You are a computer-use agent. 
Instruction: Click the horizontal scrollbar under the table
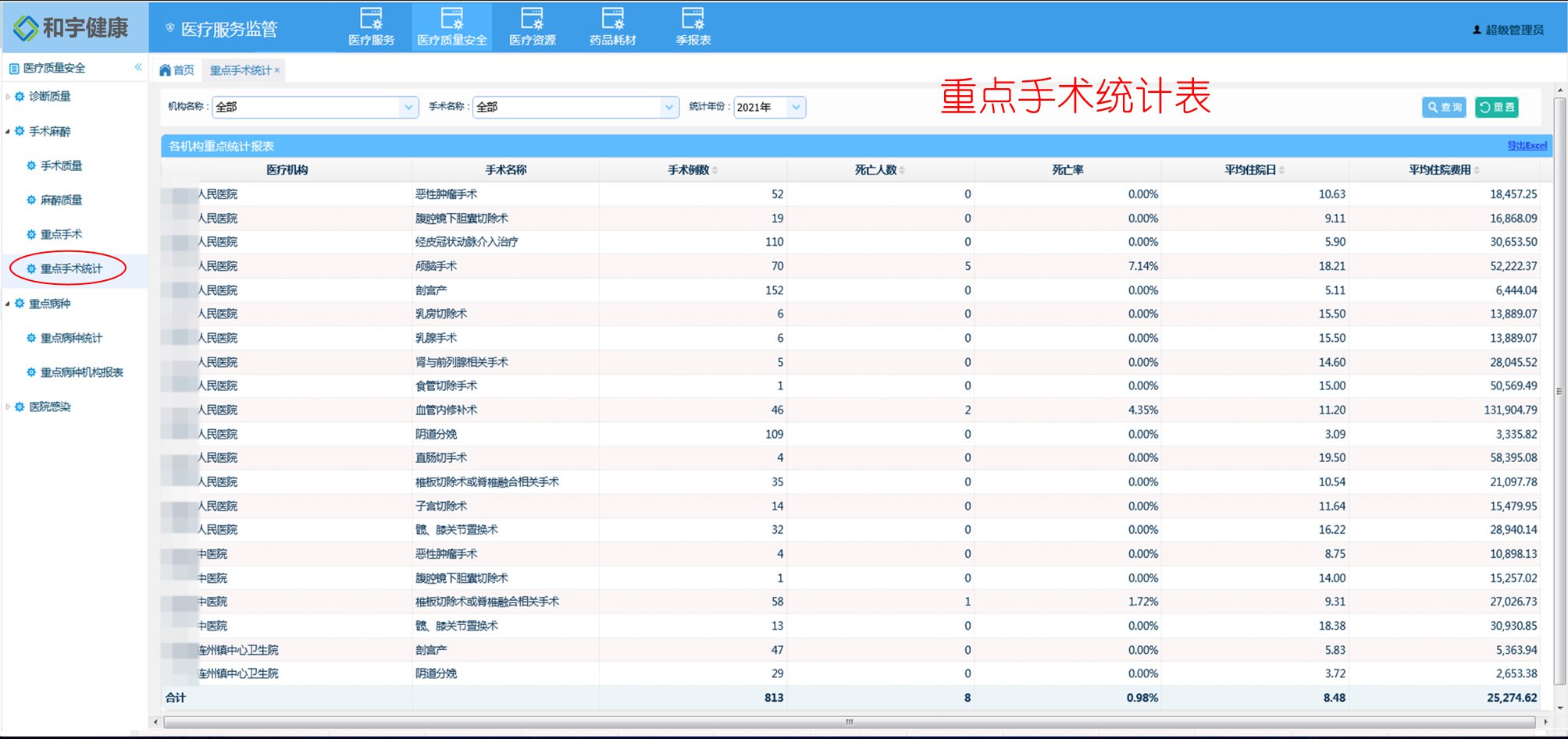click(849, 722)
